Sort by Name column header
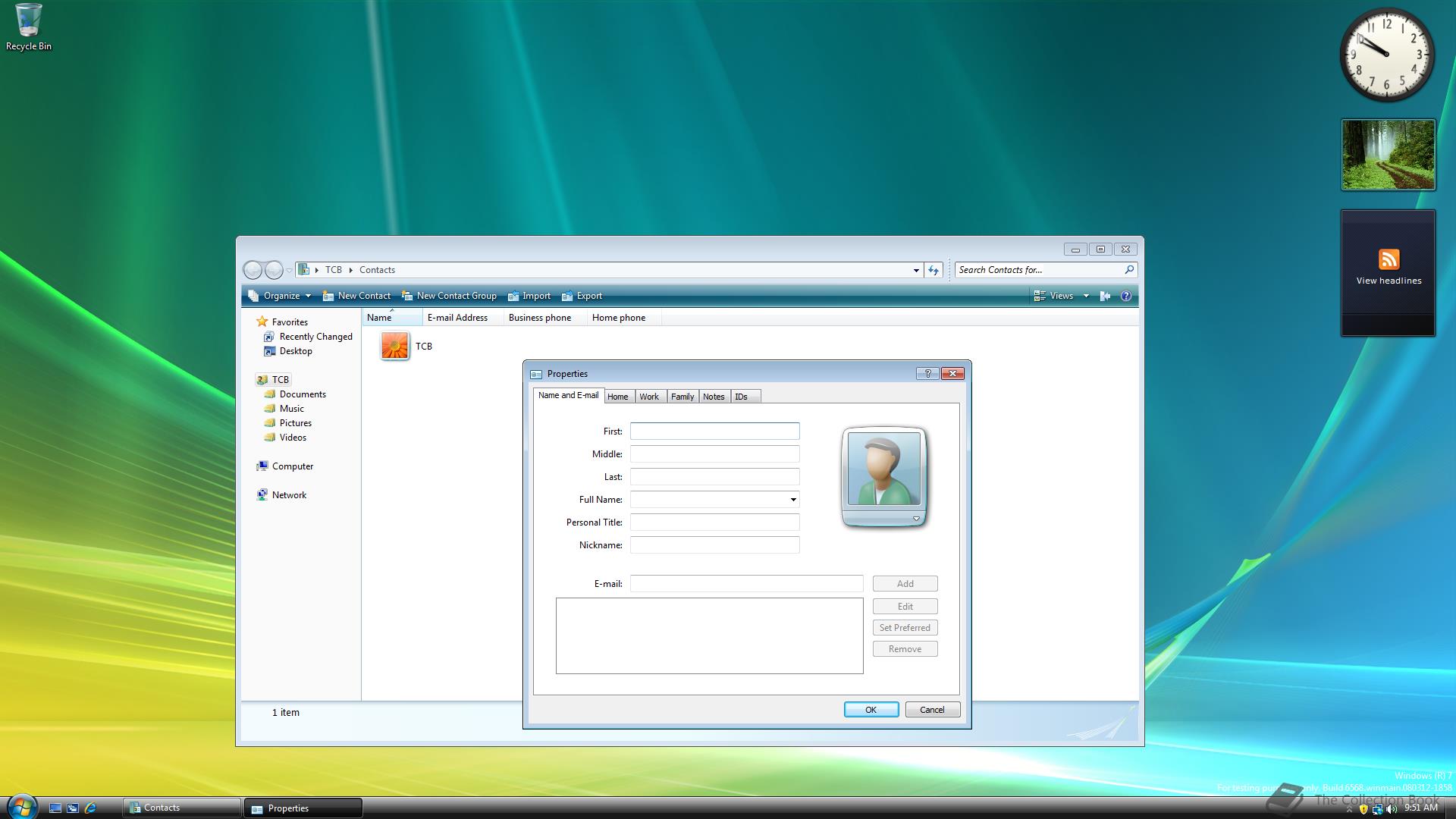The height and width of the screenshot is (819, 1456). click(392, 318)
